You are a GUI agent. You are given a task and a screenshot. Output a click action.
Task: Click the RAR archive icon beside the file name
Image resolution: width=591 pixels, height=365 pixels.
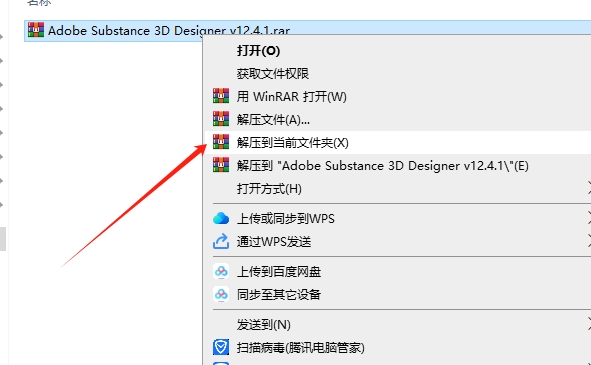point(36,30)
